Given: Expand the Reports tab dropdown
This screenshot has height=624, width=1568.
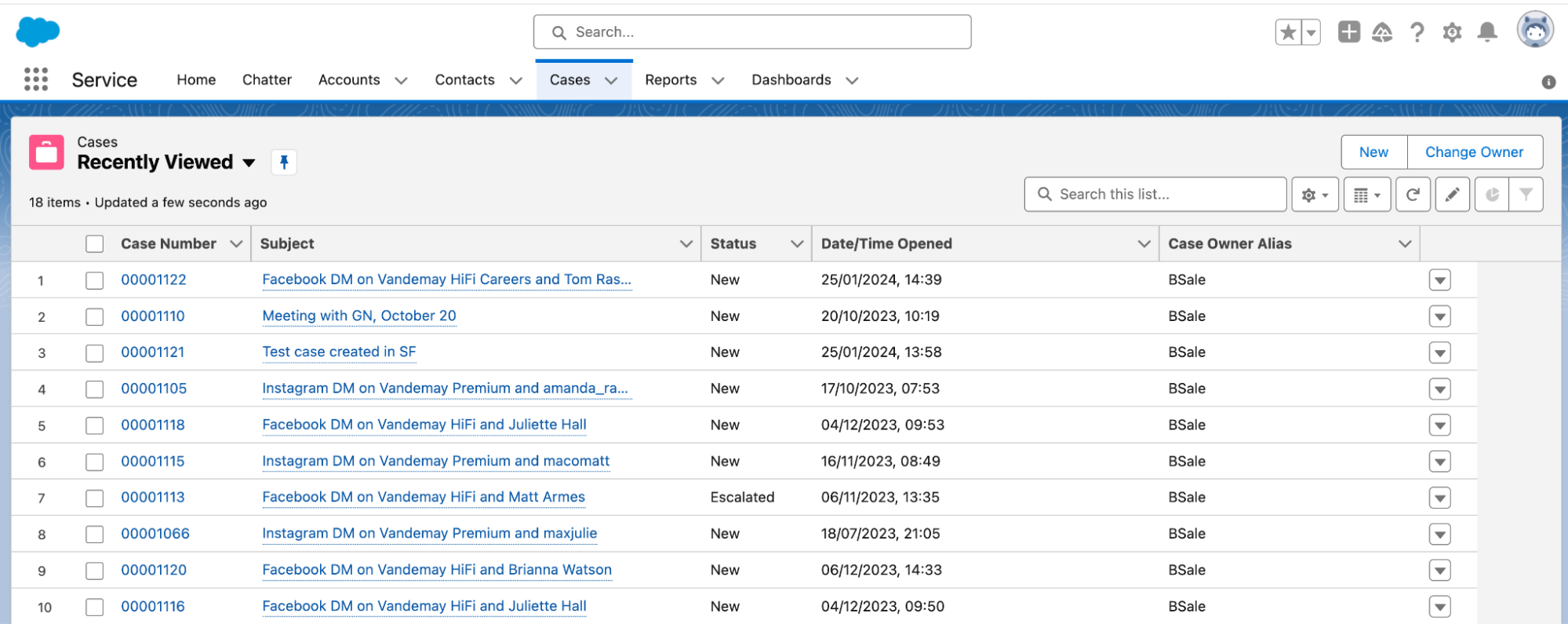Looking at the screenshot, I should [718, 81].
